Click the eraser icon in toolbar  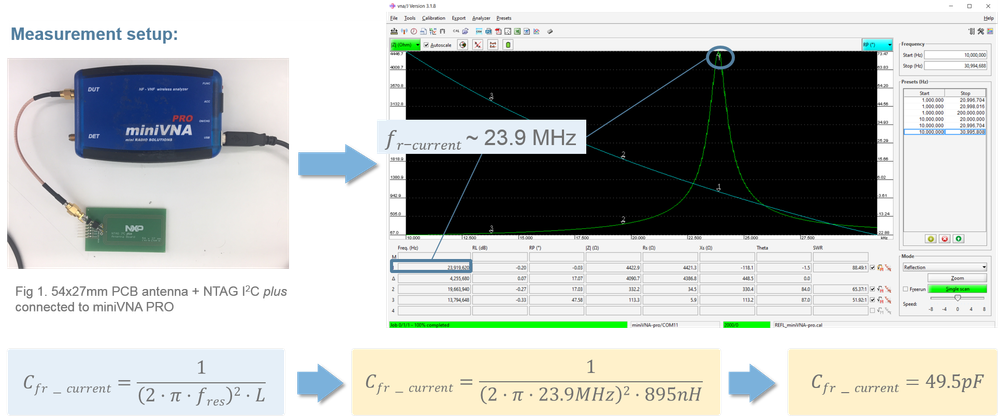coord(550,31)
